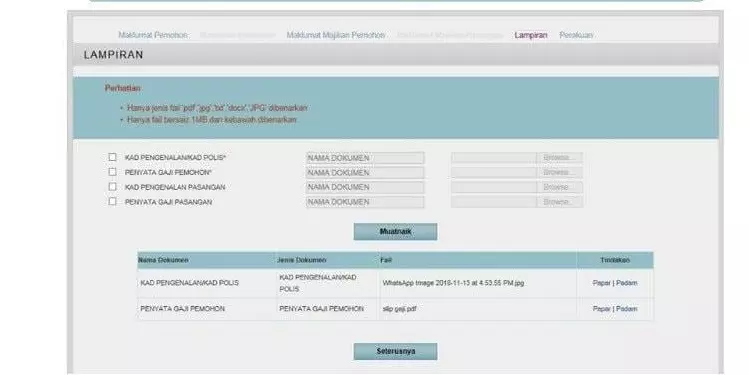Switch to the Lampiran tab
Screen dimensions: 749x375
pos(531,35)
